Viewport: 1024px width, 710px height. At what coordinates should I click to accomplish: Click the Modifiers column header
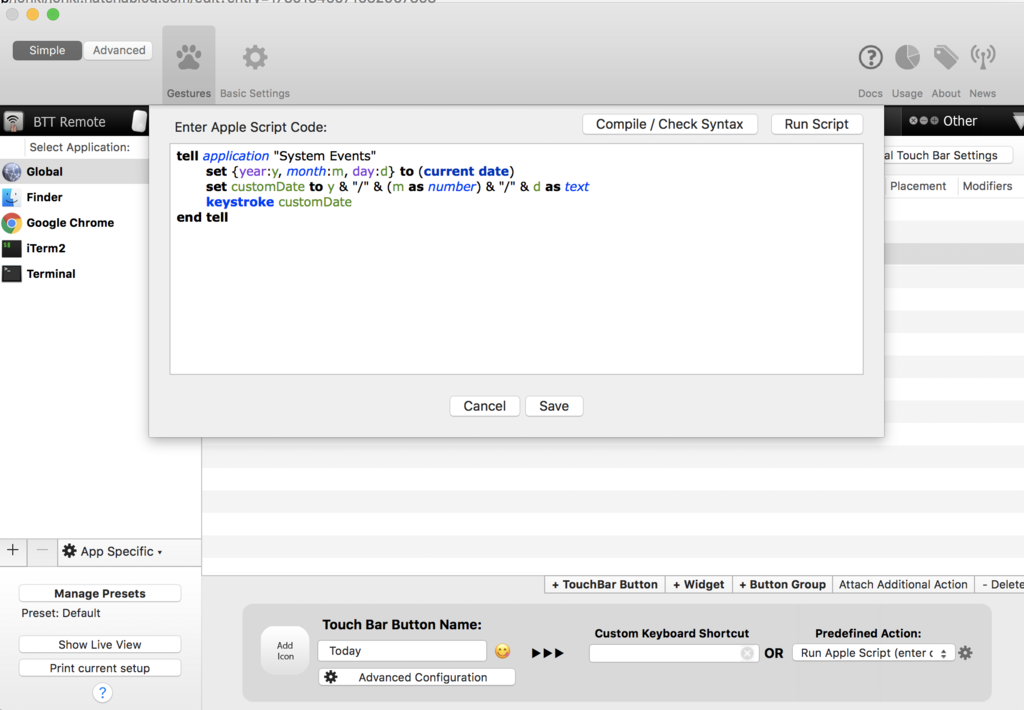987,186
